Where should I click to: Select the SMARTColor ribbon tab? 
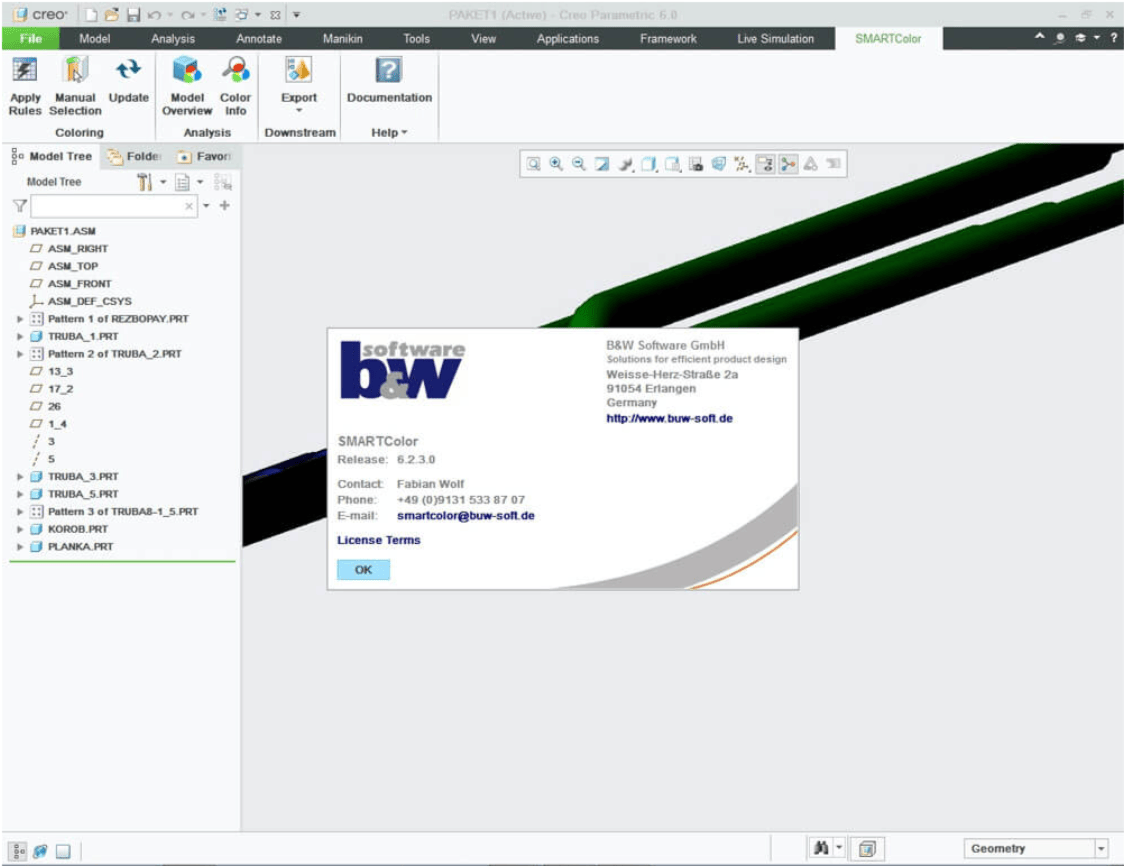click(888, 39)
